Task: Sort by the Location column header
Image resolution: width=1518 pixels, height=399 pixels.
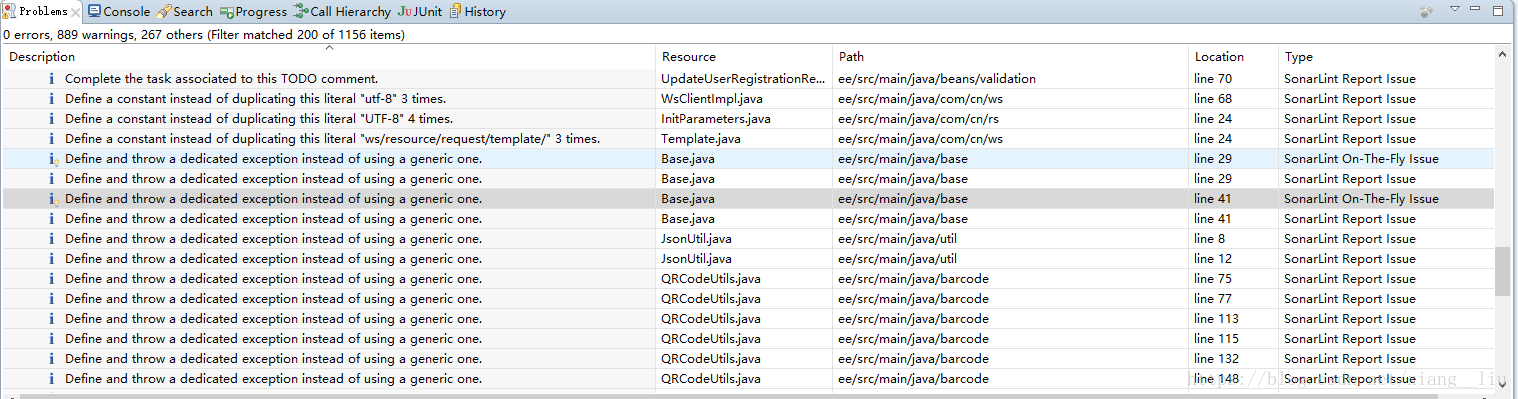Action: pyautogui.click(x=1234, y=57)
